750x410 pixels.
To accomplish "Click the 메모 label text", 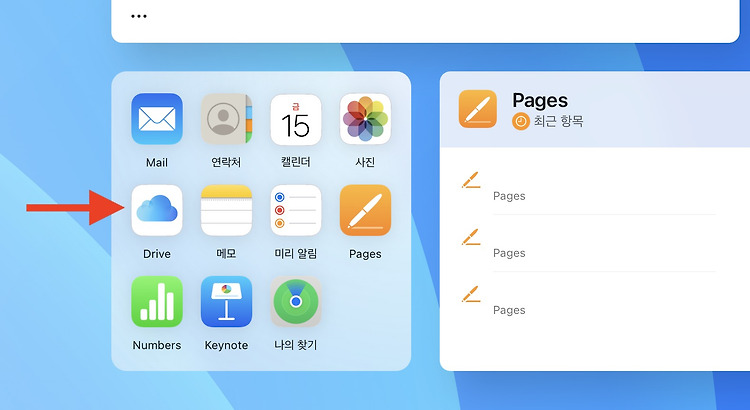I will [226, 254].
